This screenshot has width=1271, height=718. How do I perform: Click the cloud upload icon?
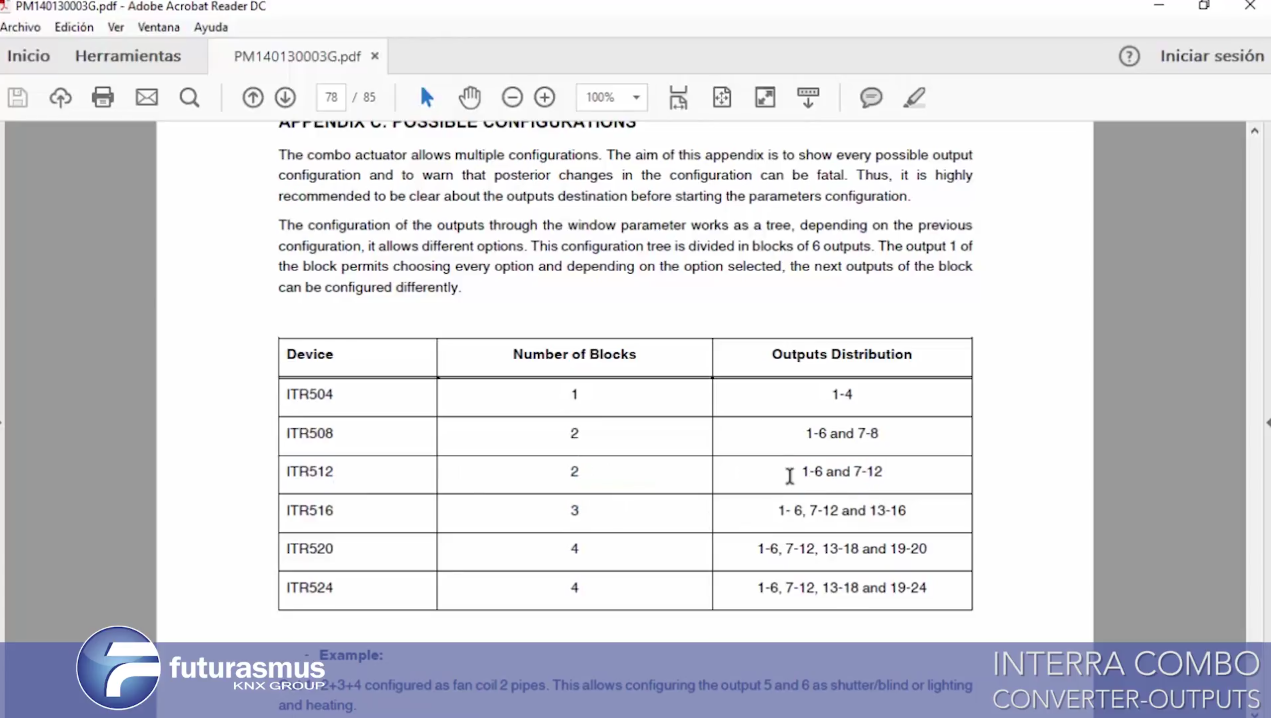[x=61, y=97]
